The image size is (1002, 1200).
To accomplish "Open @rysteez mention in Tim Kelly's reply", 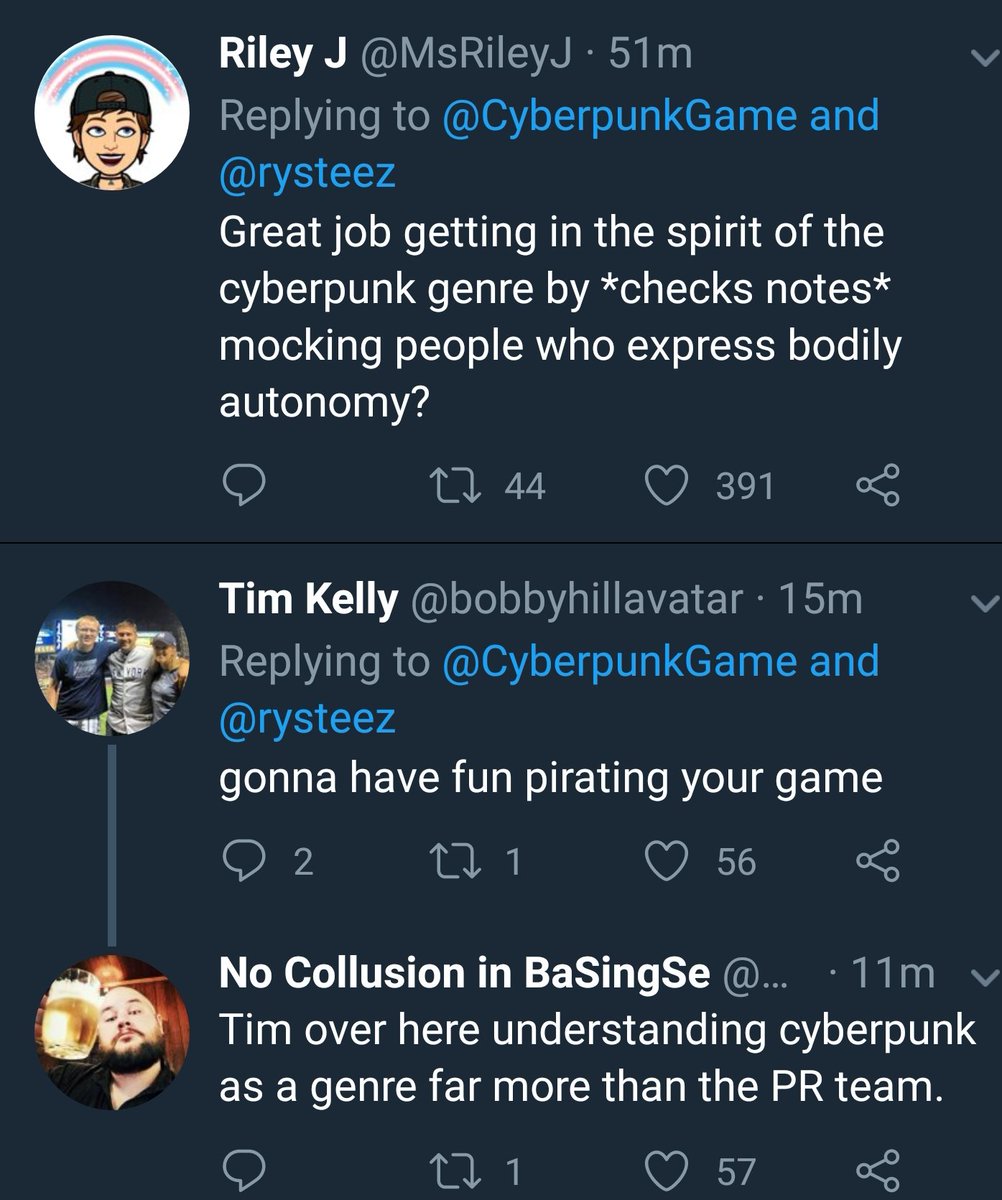I will click(307, 718).
